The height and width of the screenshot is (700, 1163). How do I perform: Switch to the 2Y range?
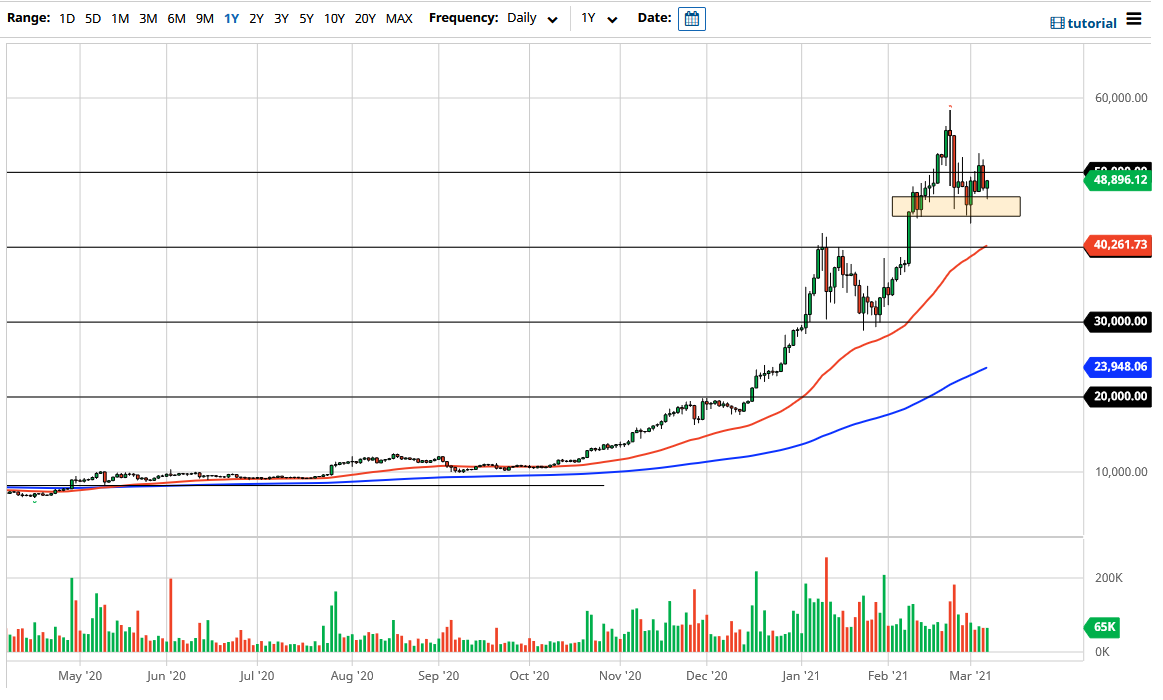pyautogui.click(x=256, y=18)
